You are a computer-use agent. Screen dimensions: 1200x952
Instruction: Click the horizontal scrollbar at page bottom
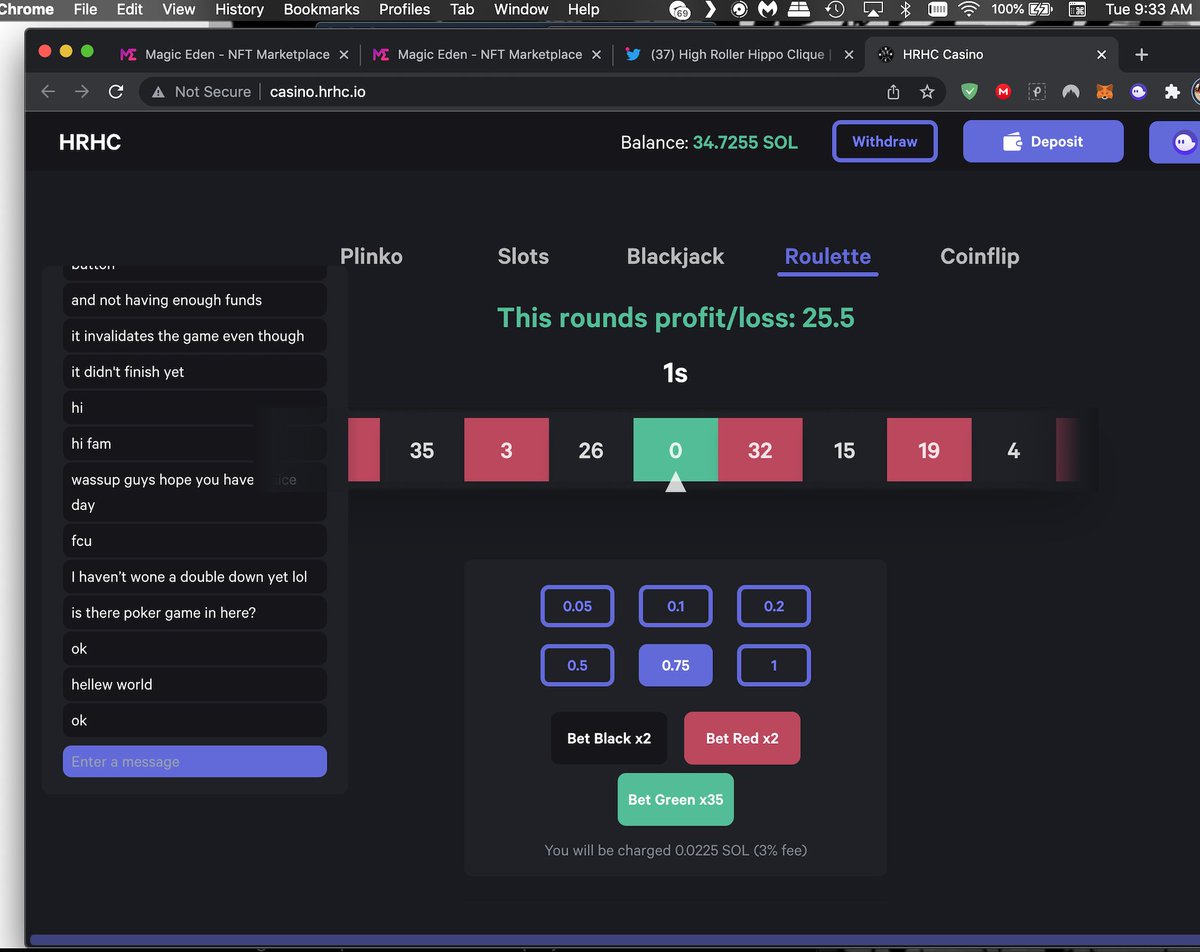[615, 940]
